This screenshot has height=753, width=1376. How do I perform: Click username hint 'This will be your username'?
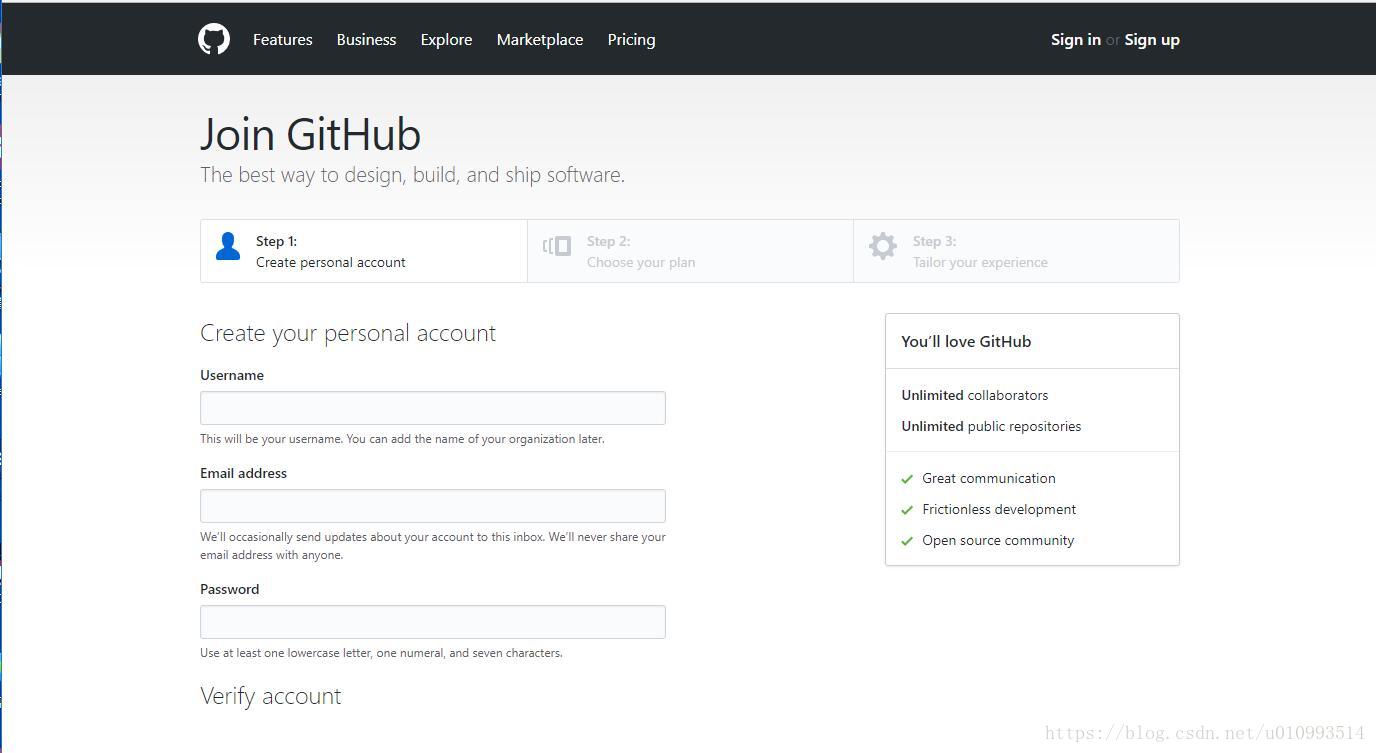(x=402, y=439)
